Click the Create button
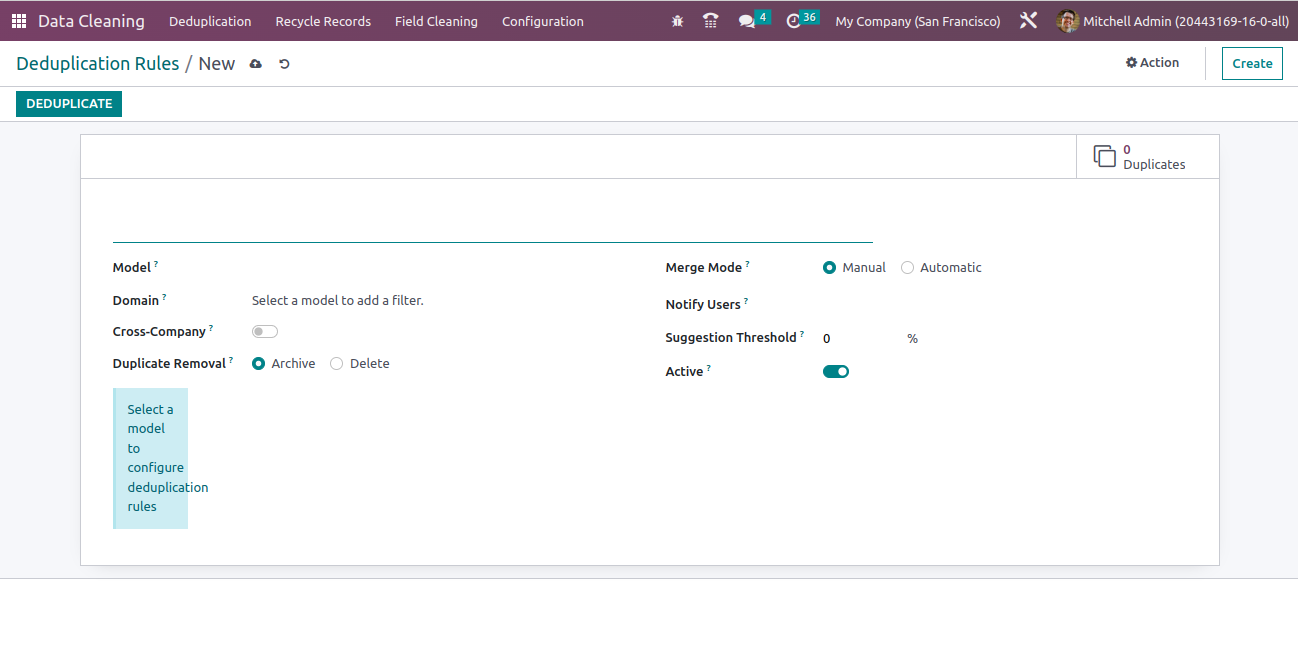 [x=1252, y=63]
